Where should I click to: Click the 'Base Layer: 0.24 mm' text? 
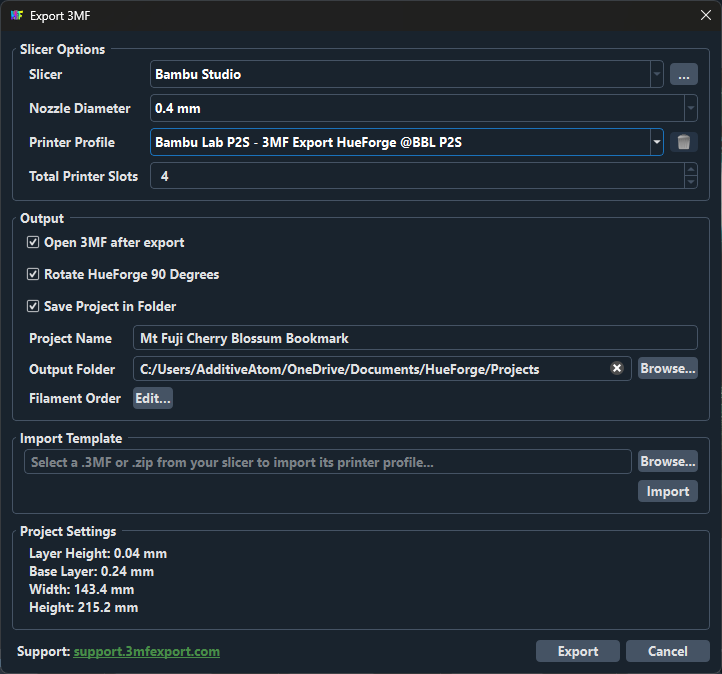[x=92, y=571]
